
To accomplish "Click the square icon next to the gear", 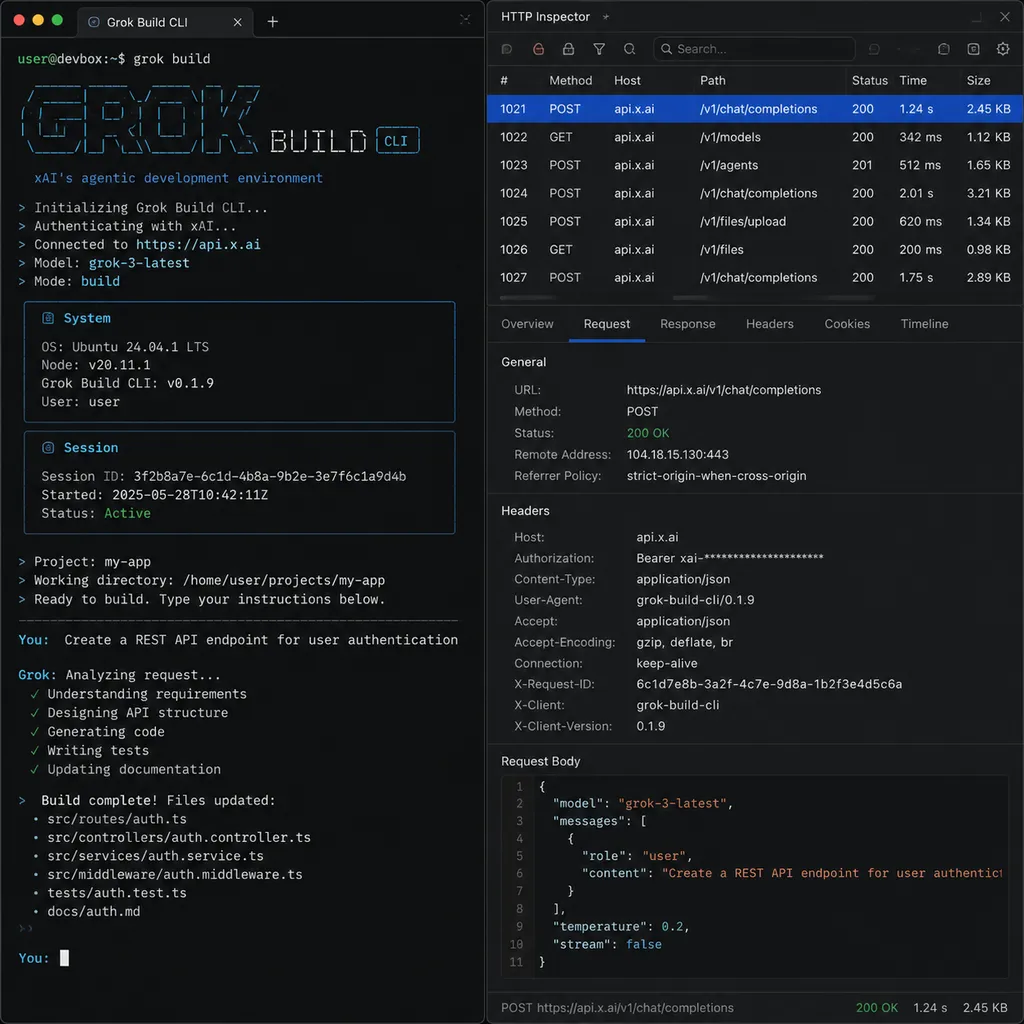I will (973, 49).
